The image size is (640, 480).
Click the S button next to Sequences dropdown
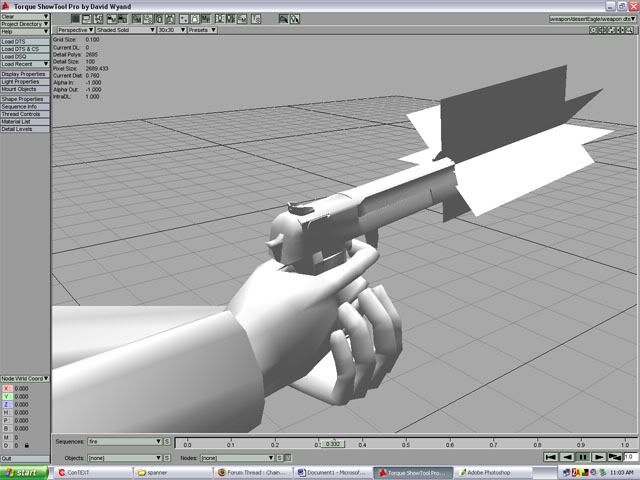(x=168, y=441)
